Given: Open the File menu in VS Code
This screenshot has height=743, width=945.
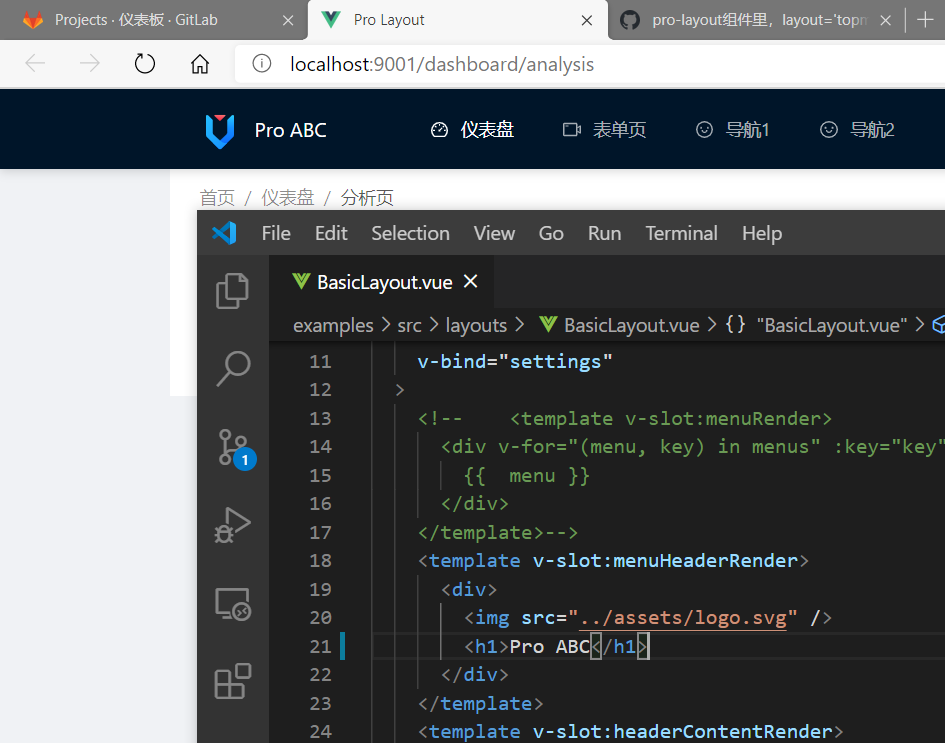Looking at the screenshot, I should pos(275,233).
